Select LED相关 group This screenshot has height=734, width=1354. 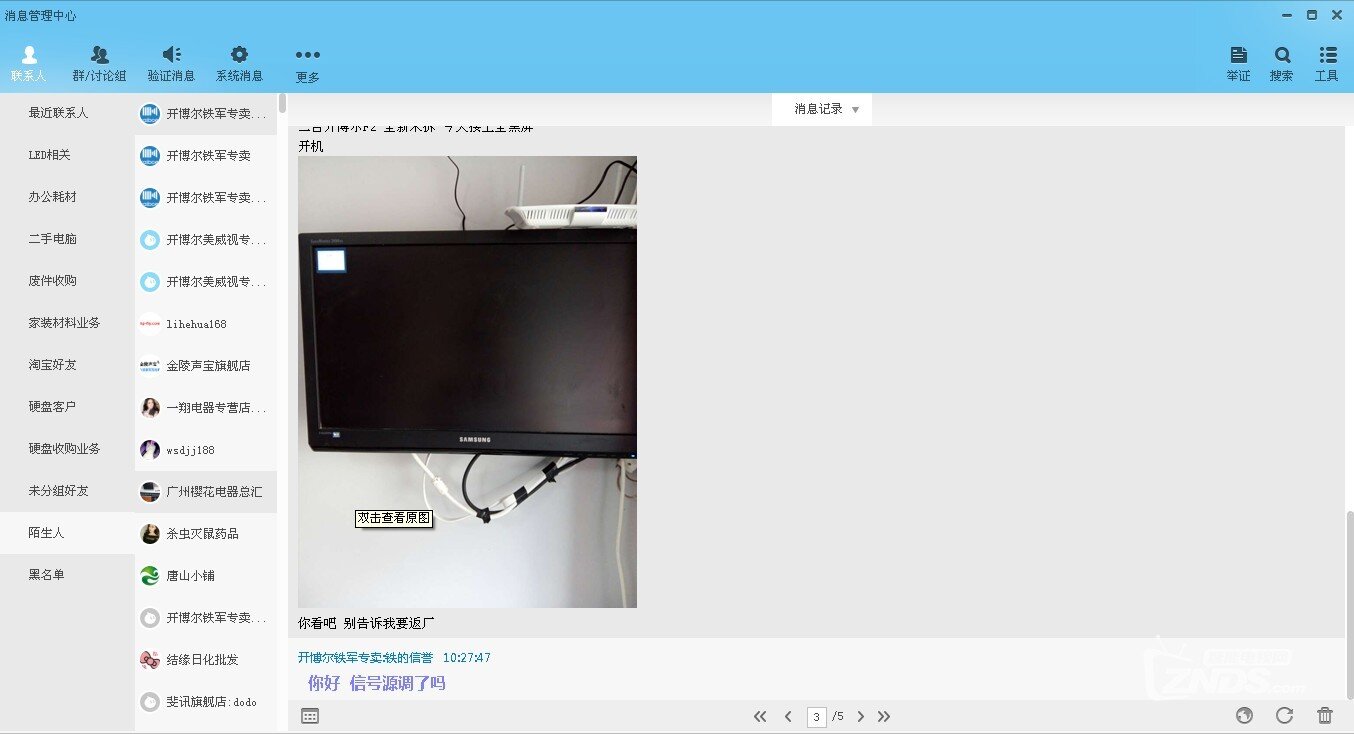[x=67, y=155]
